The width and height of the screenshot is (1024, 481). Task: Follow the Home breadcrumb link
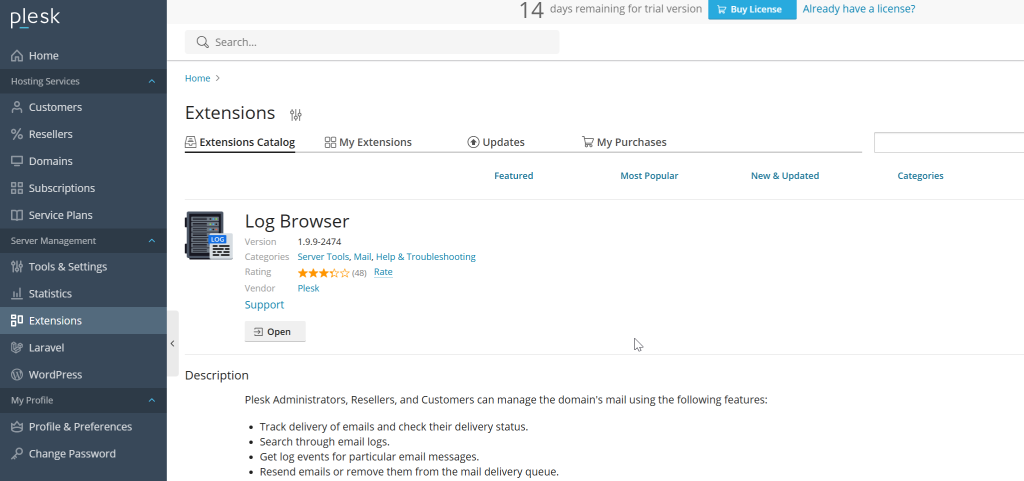(197, 78)
